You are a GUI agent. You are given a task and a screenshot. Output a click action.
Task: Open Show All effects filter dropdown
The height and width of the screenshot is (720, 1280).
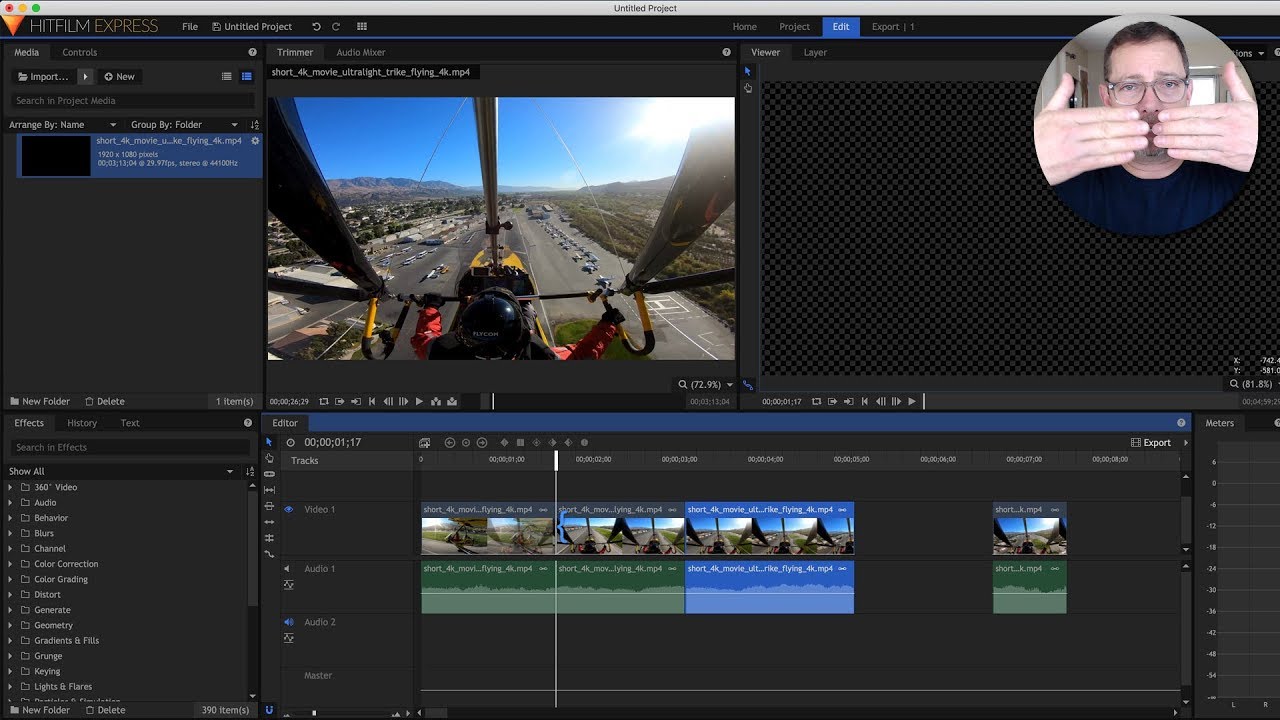pos(121,471)
